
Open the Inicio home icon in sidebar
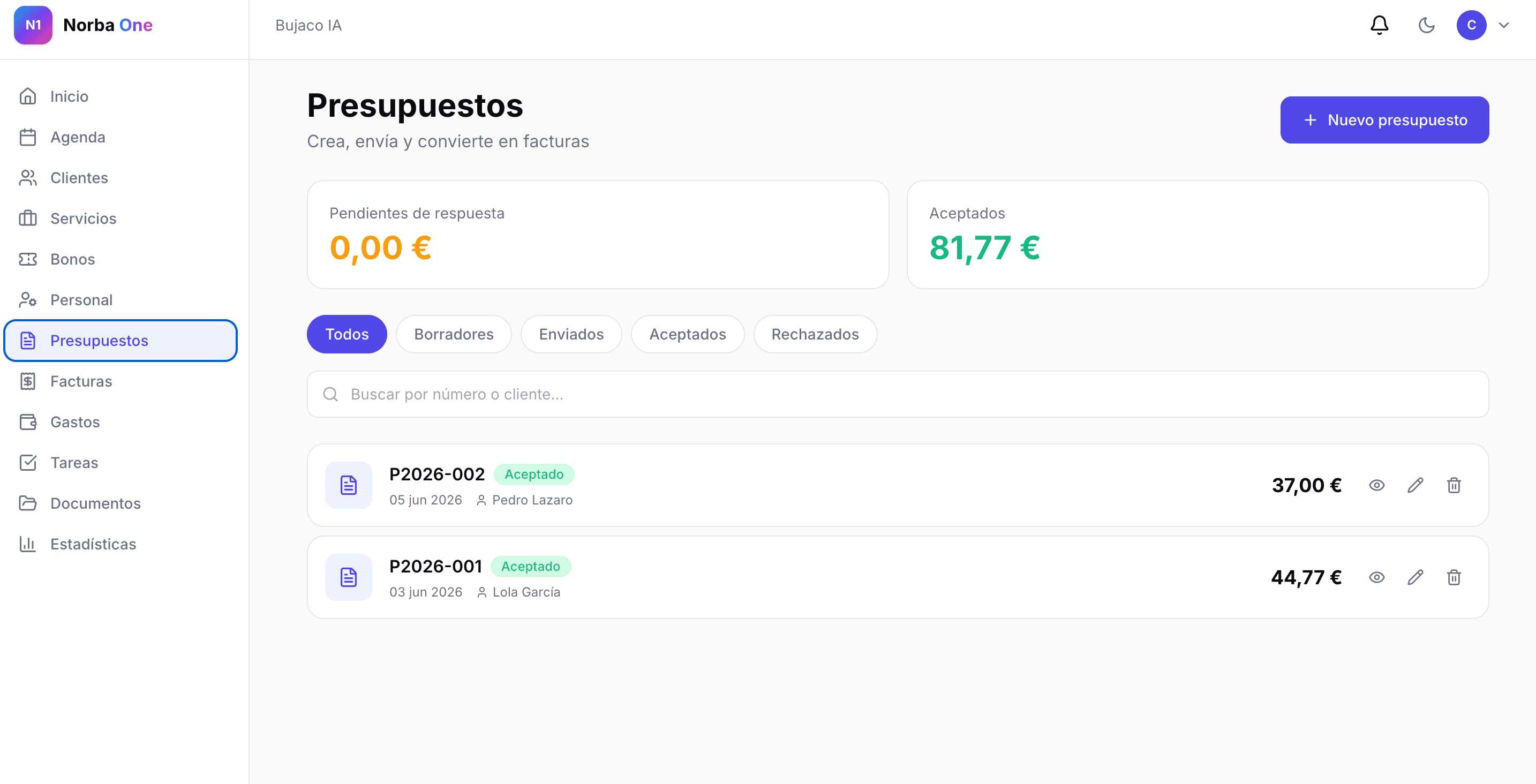click(27, 96)
